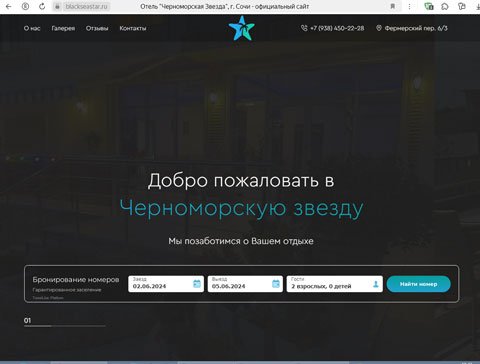Click the Заезд date field 02.06.2024
The height and width of the screenshot is (364, 480).
point(166,284)
